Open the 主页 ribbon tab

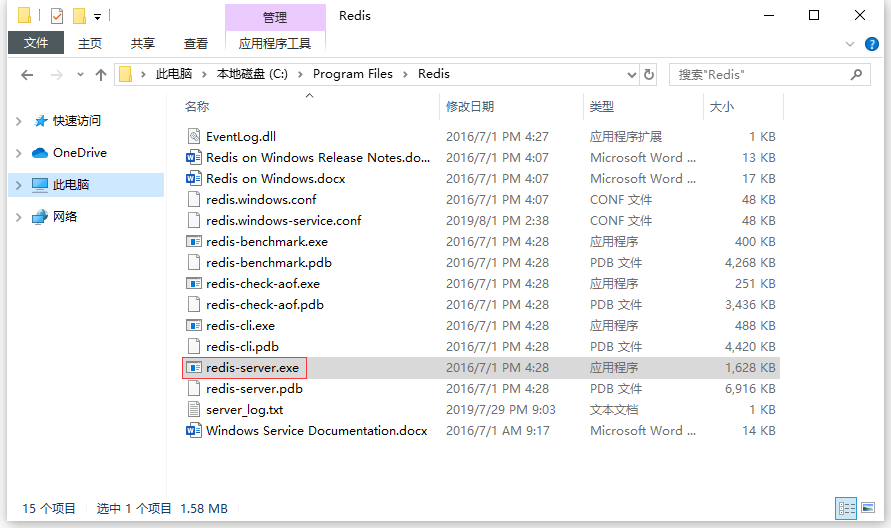(x=90, y=43)
